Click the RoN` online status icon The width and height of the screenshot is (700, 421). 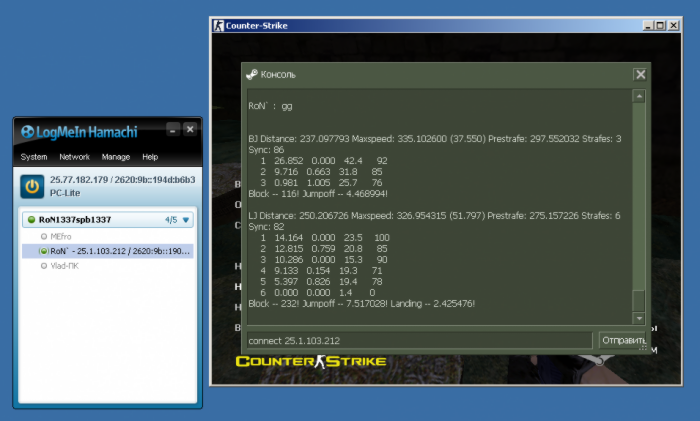pos(43,251)
